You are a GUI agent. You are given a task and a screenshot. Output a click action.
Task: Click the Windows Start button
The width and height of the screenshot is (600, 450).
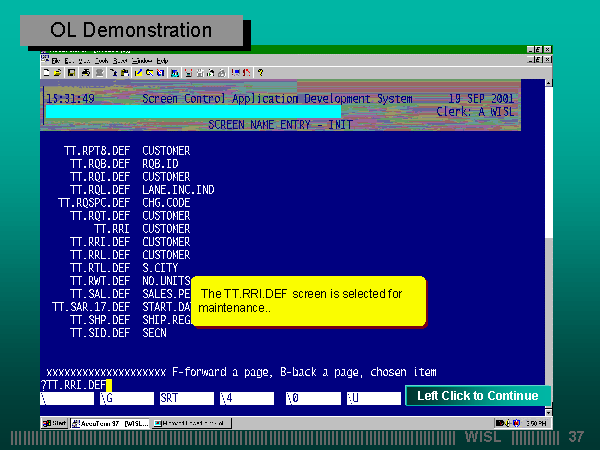click(55, 423)
